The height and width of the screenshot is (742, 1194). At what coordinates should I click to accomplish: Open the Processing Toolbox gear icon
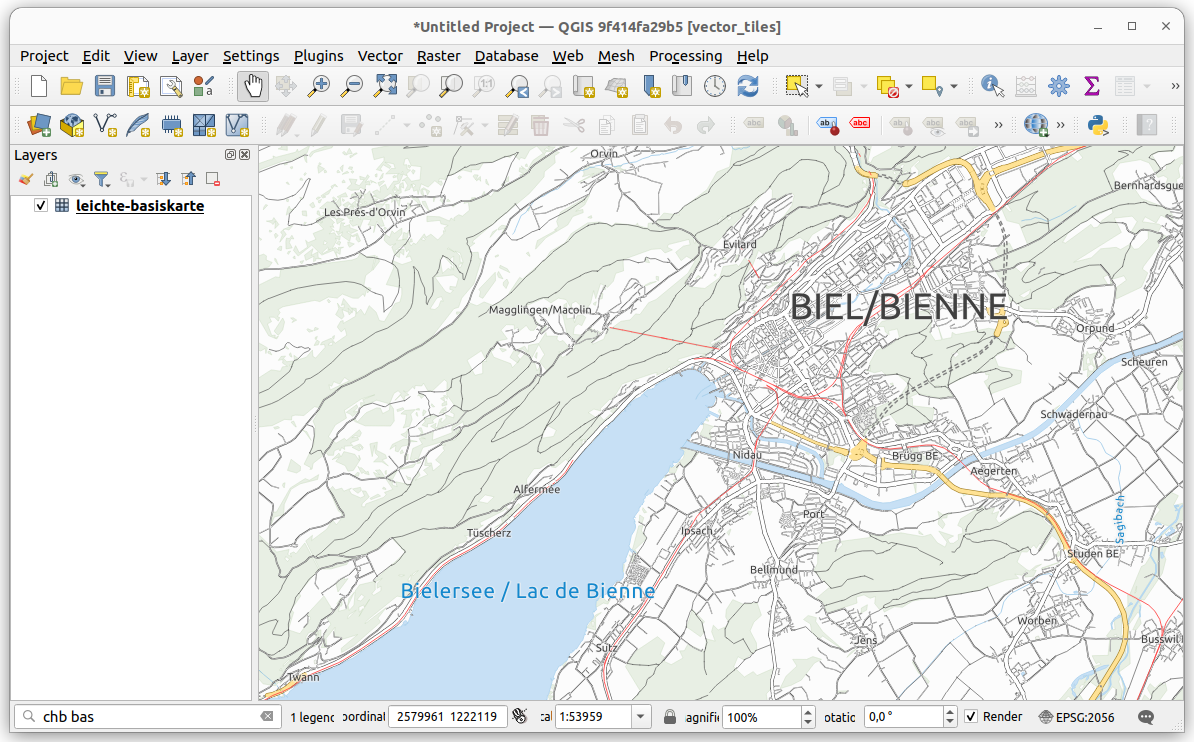tap(1058, 86)
